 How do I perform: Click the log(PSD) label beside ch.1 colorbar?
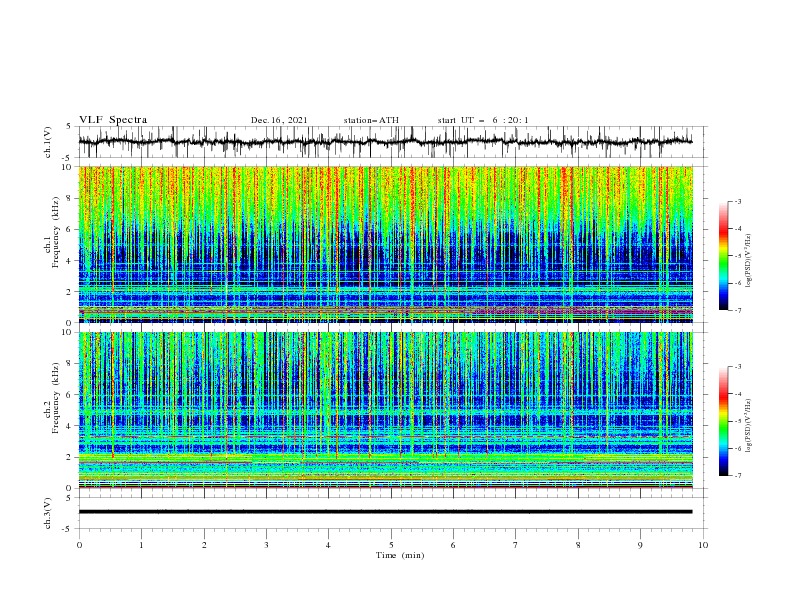[x=748, y=260]
